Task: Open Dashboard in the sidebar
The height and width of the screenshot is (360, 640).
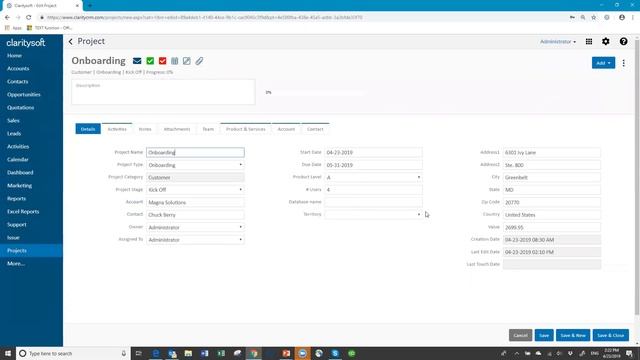Action: click(x=20, y=173)
